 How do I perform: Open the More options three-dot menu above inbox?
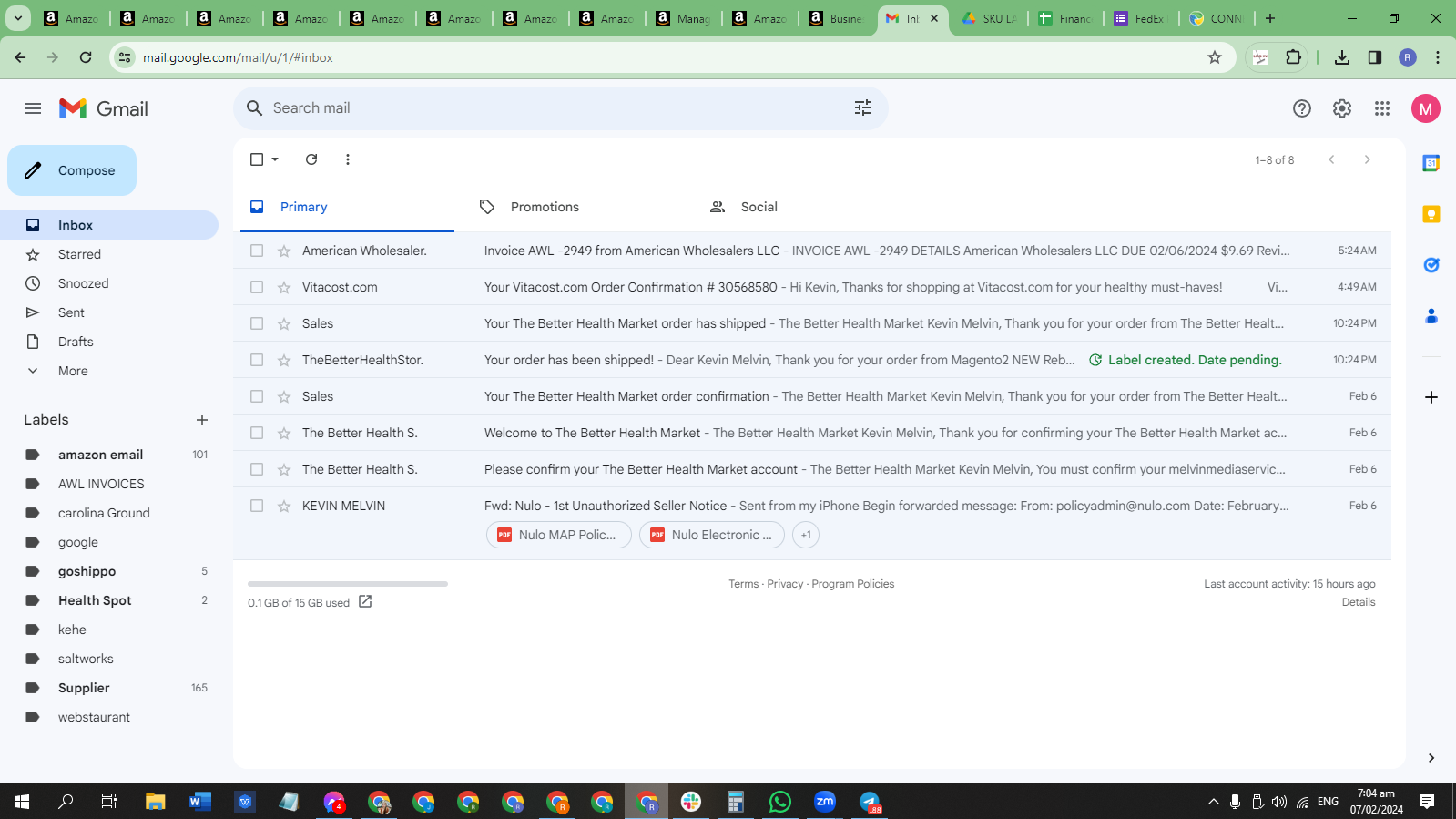coord(348,159)
